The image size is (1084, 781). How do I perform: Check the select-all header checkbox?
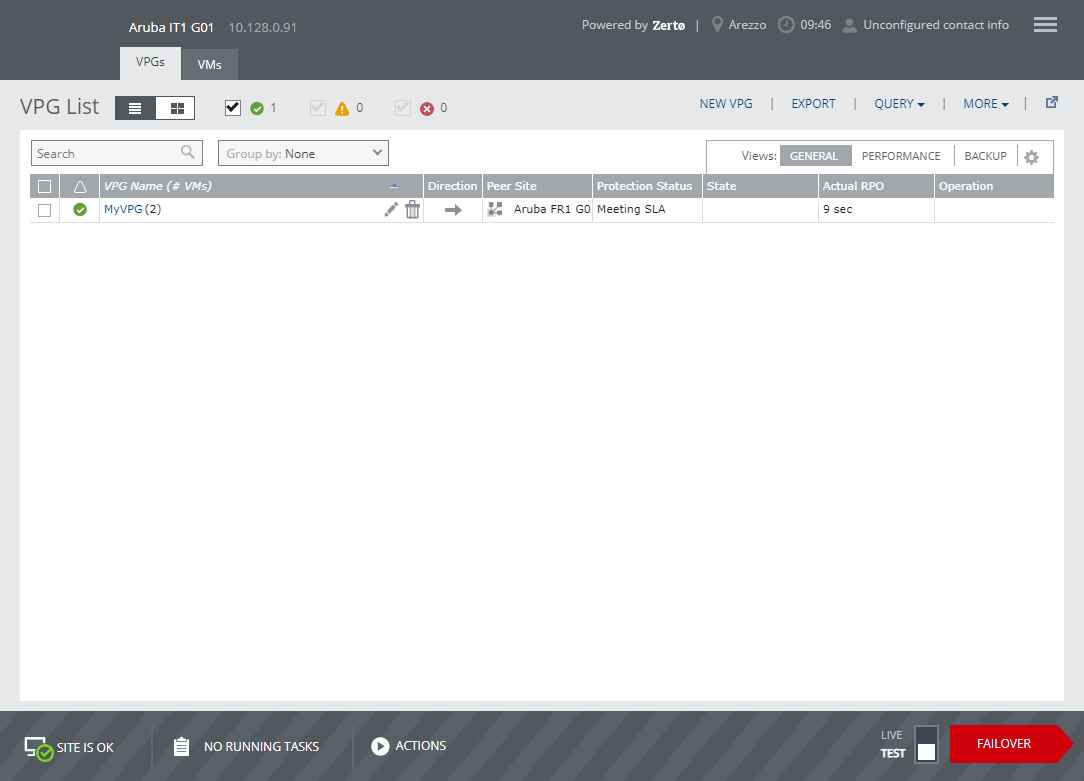44,187
